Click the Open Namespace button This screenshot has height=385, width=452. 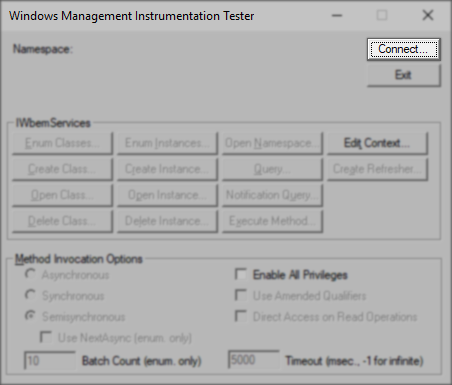(272, 143)
